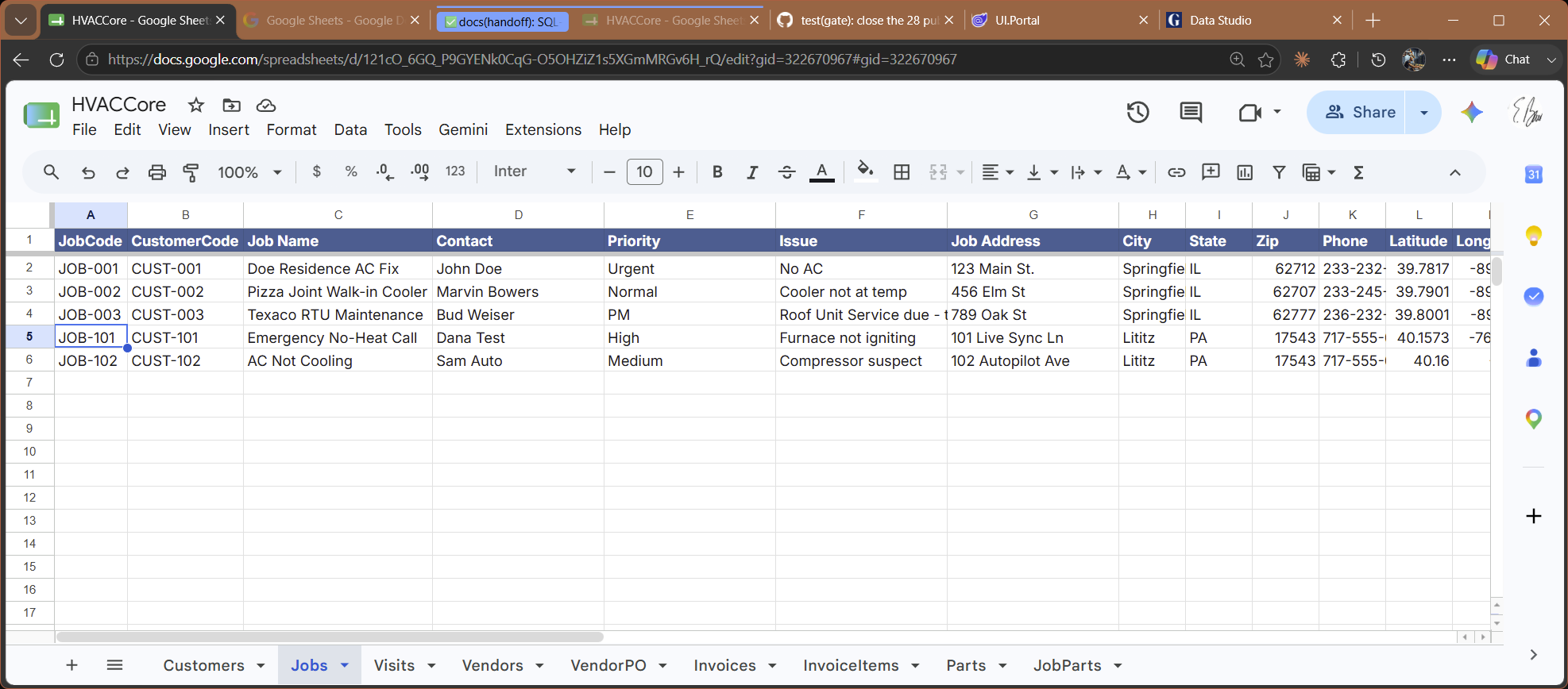Open the Gemini sparkle assistant
The height and width of the screenshot is (689, 1568).
(x=1472, y=112)
